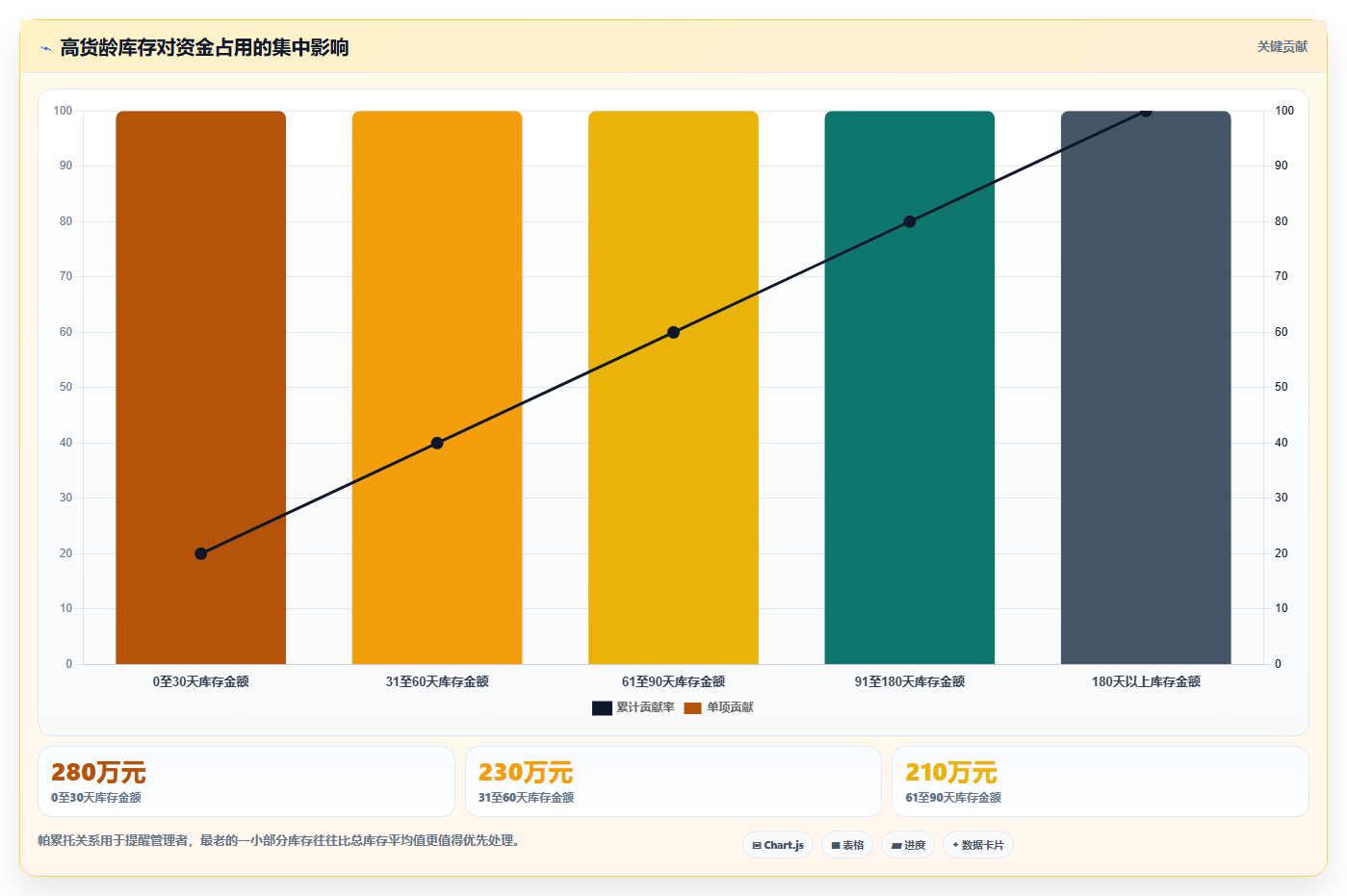Click the brown 0至30天库存金额 bar
Viewport: 1347px width, 896px height.
(200, 387)
